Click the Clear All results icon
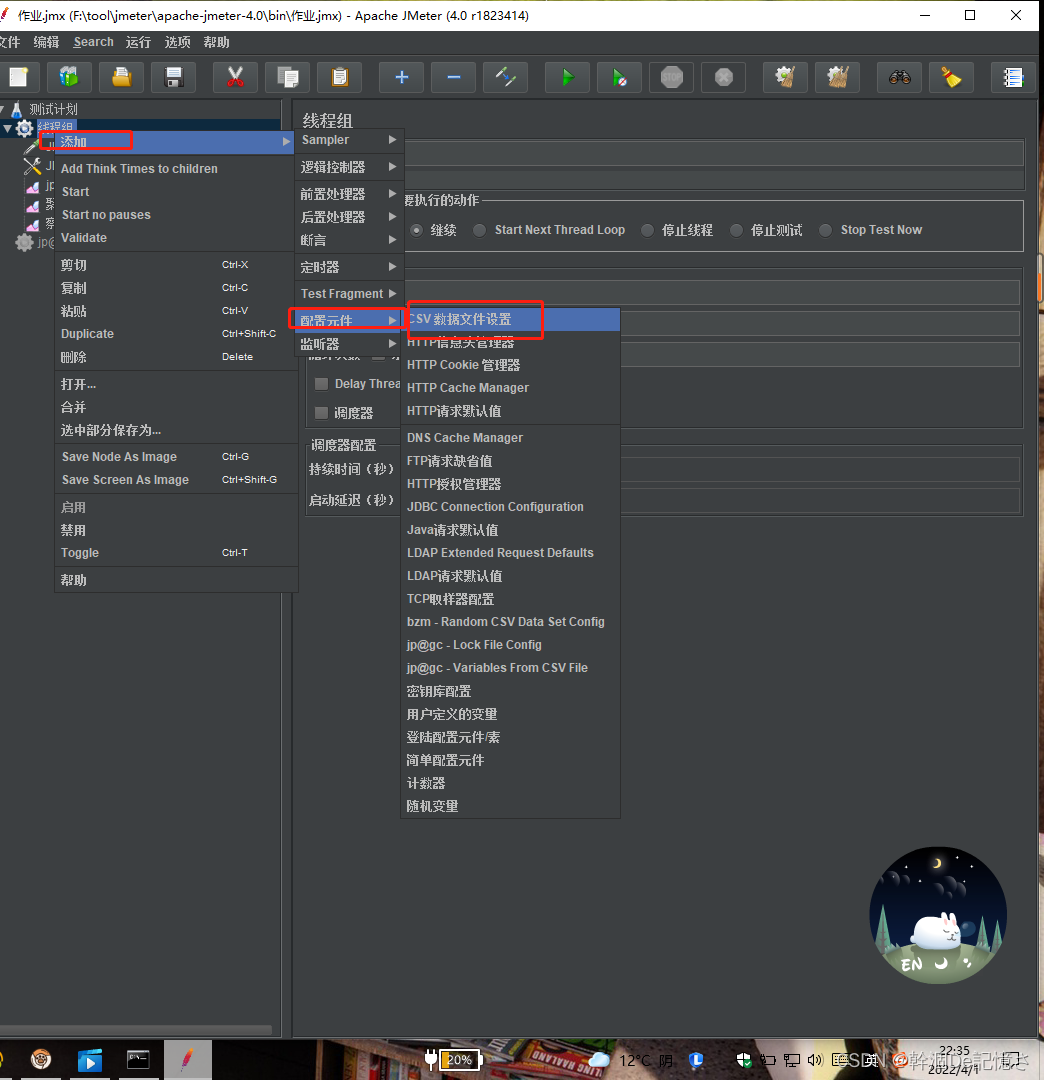1044x1080 pixels. (837, 77)
